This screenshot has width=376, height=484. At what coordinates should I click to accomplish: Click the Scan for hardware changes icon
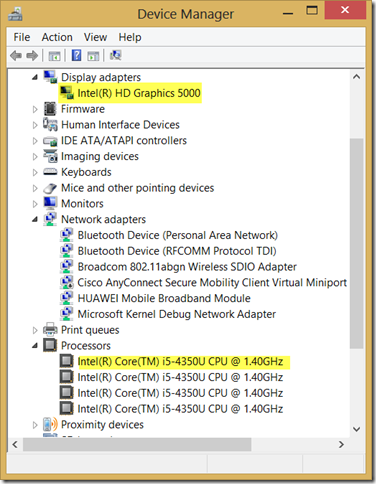click(x=116, y=55)
